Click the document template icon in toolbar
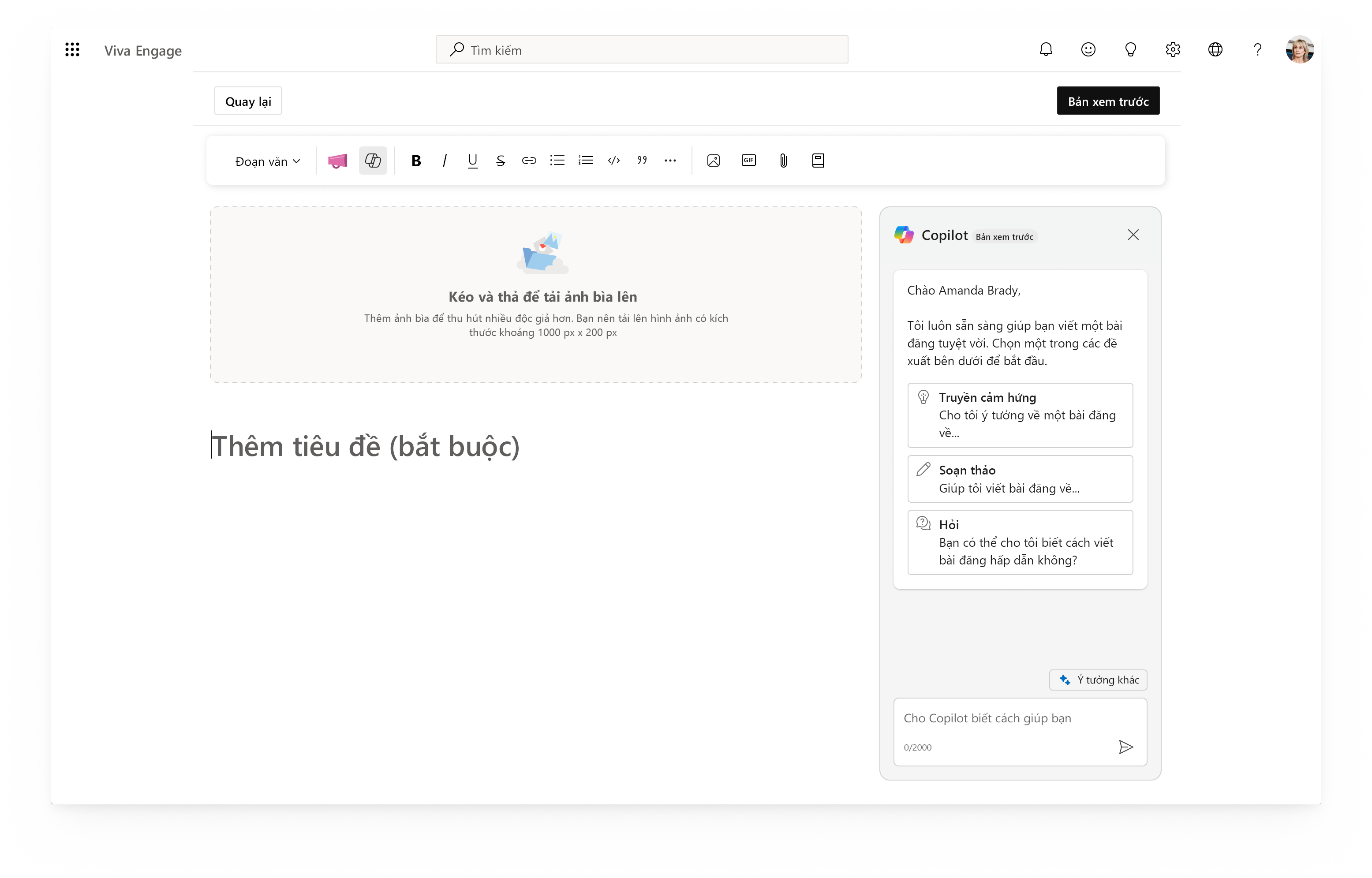Viewport: 1372px width, 878px height. point(818,161)
